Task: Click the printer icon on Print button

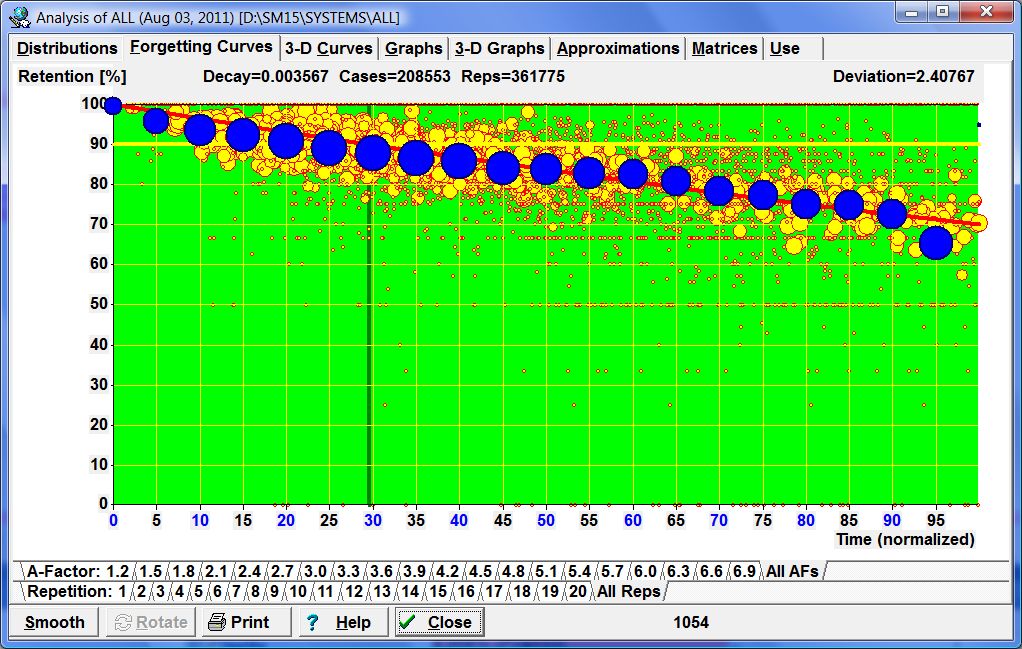Action: point(216,622)
